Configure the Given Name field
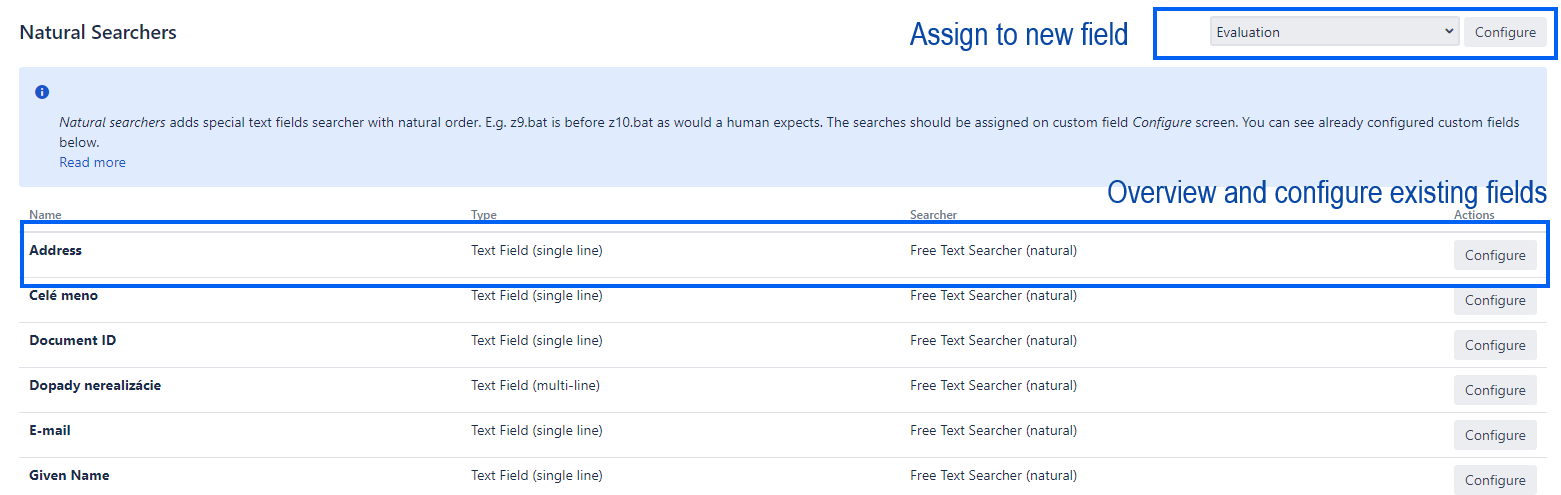The image size is (1561, 495). coord(1494,480)
